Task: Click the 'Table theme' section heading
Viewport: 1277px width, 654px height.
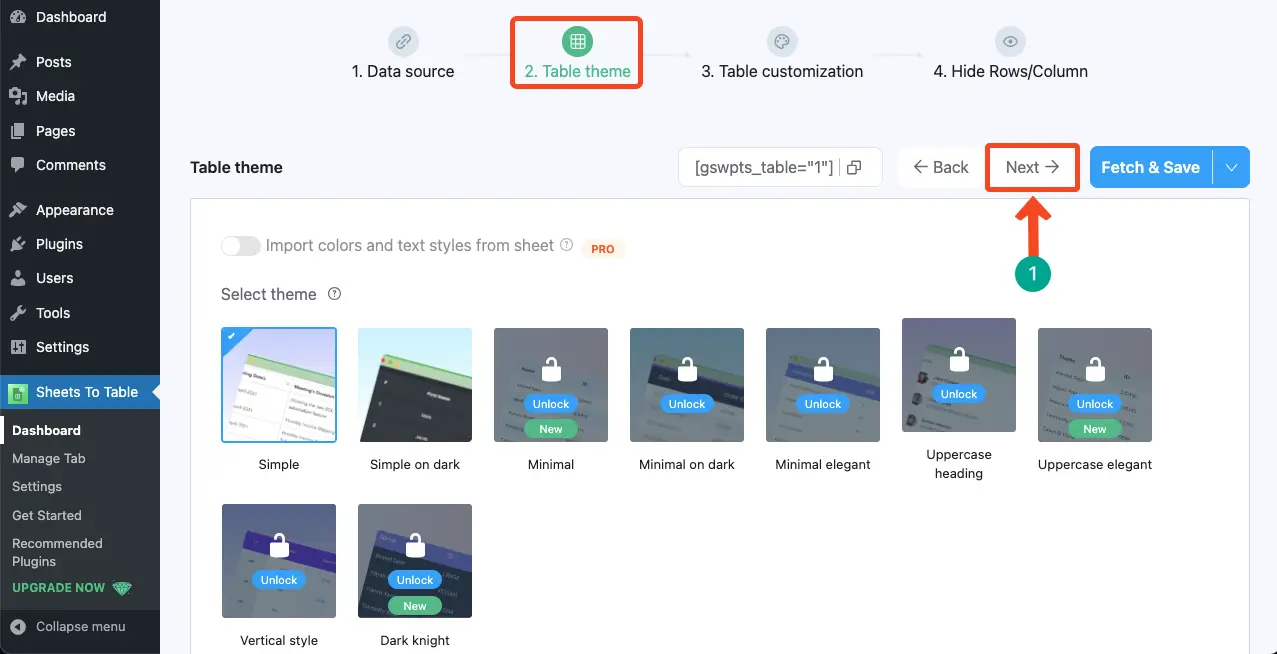Action: (x=236, y=167)
